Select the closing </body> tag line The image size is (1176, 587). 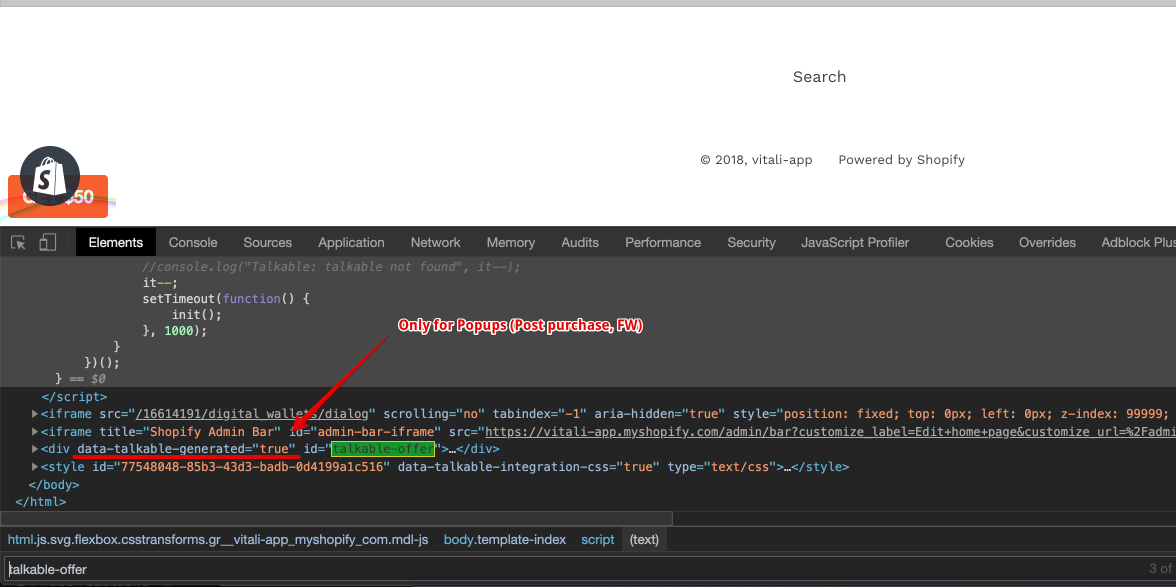coord(53,484)
